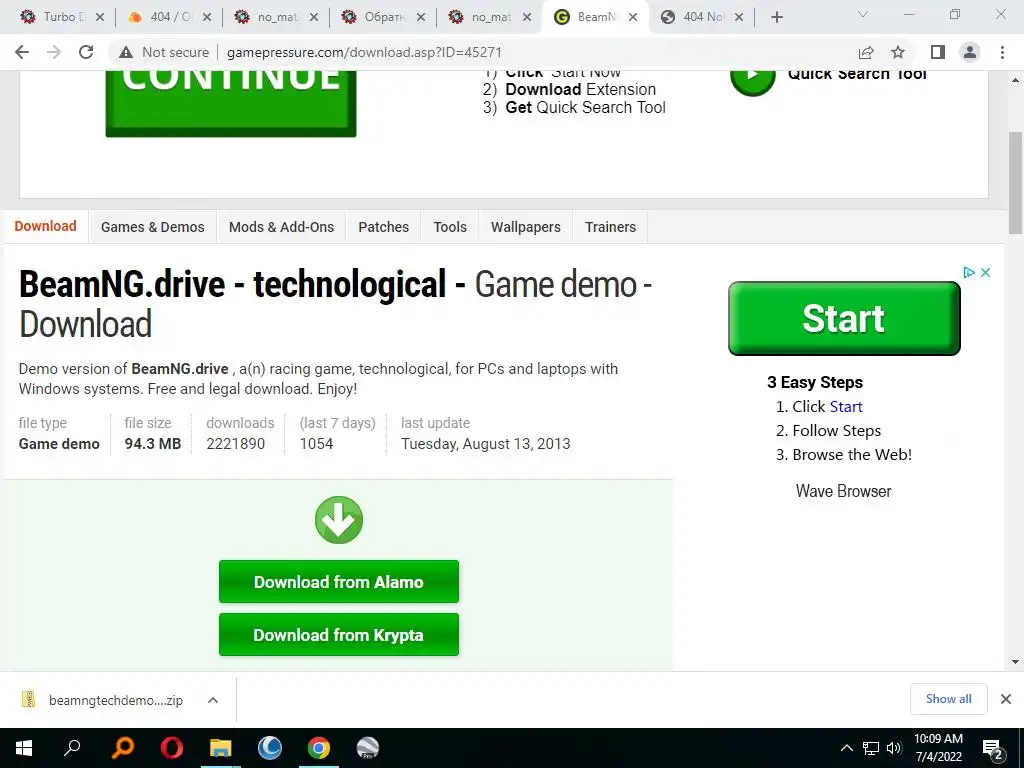The image size is (1024, 768).
Task: Open the tab search chevron
Action: pyautogui.click(x=863, y=14)
